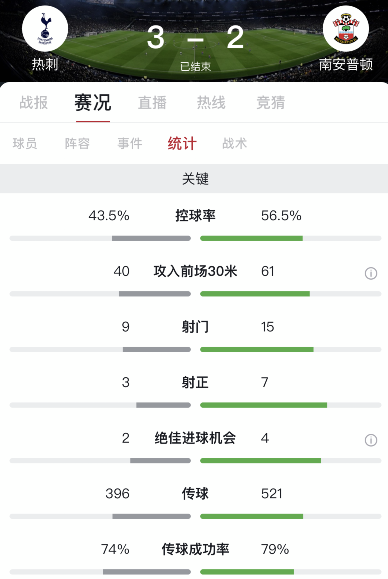Viewport: 388px width, 579px height.
Task: Open info icon beside 绝佳进球机会
Action: (x=371, y=440)
